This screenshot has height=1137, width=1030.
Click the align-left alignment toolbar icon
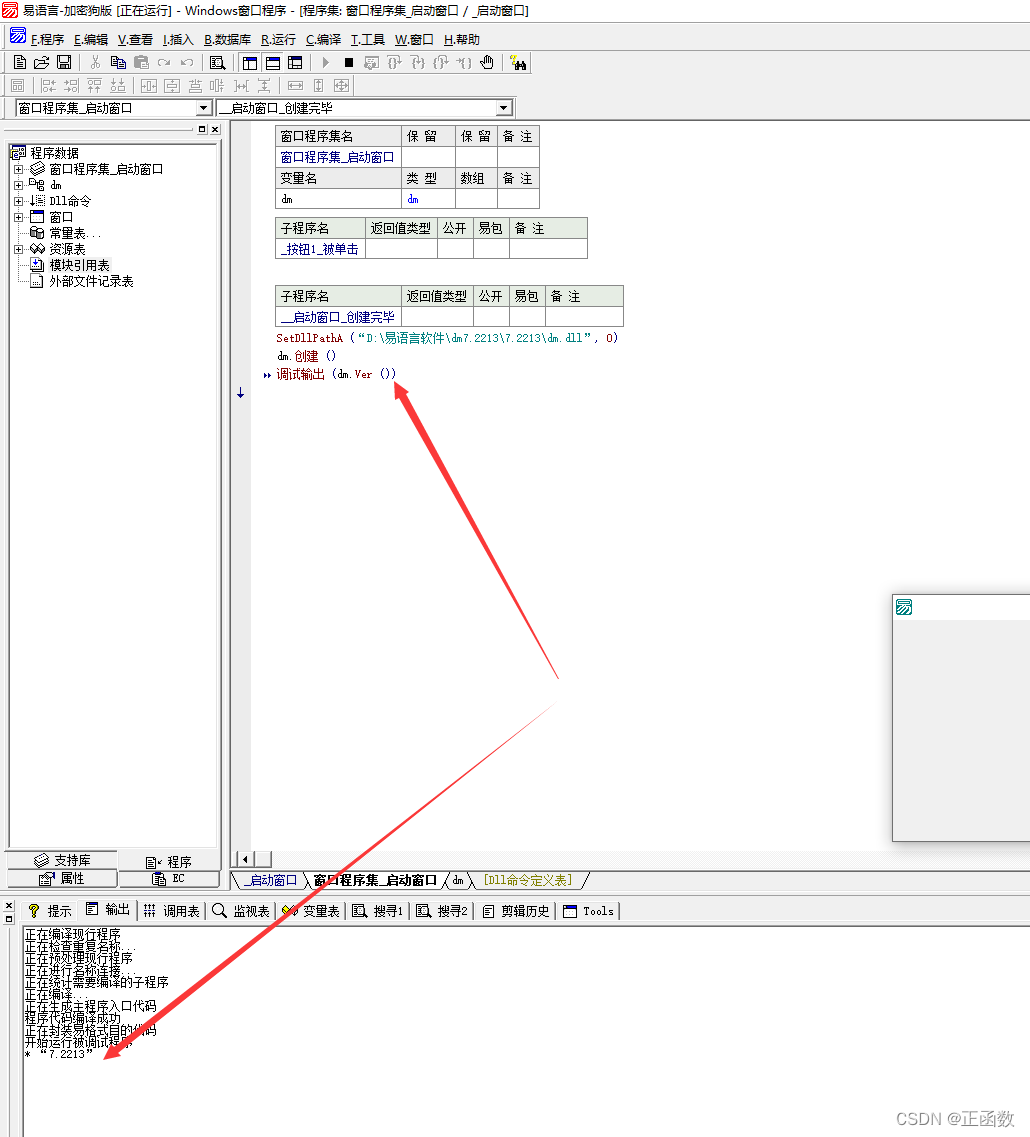tap(49, 86)
